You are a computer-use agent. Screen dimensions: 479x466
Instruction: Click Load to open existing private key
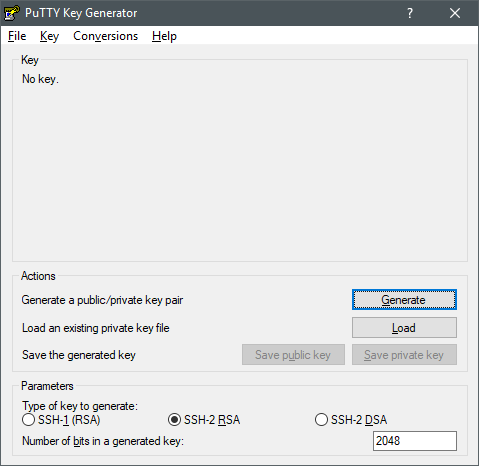404,328
